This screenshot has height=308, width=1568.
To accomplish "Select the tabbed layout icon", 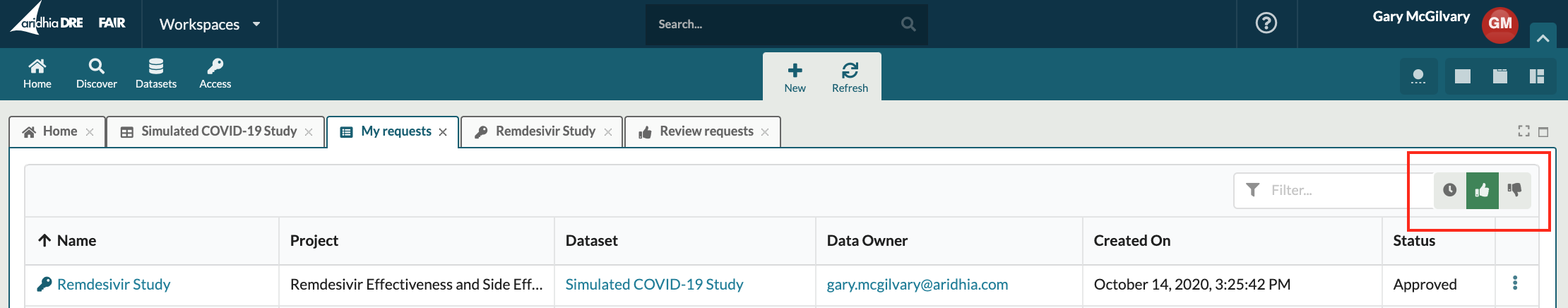I will click(1500, 76).
